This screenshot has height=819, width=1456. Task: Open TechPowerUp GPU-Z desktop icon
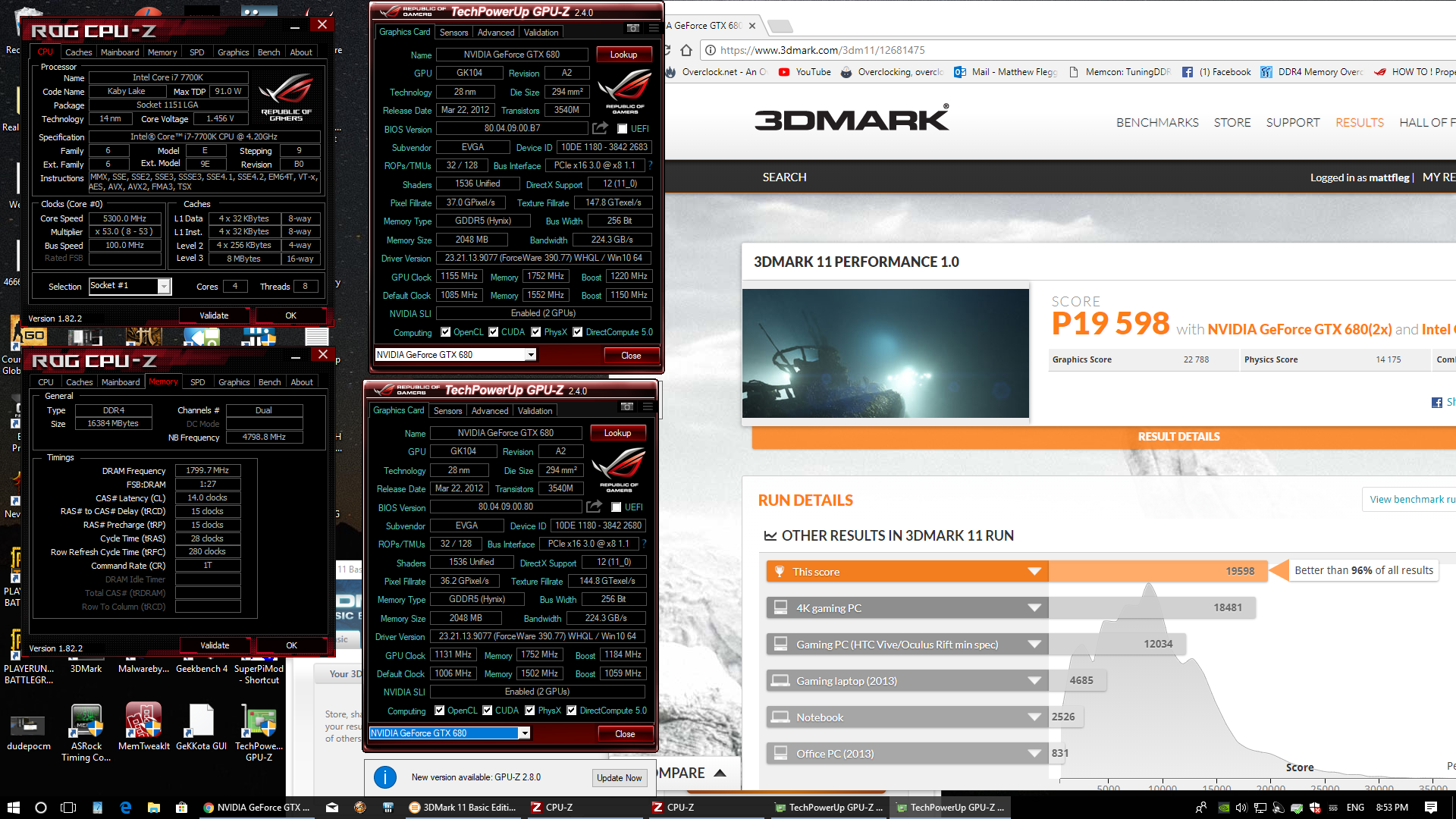pyautogui.click(x=259, y=732)
